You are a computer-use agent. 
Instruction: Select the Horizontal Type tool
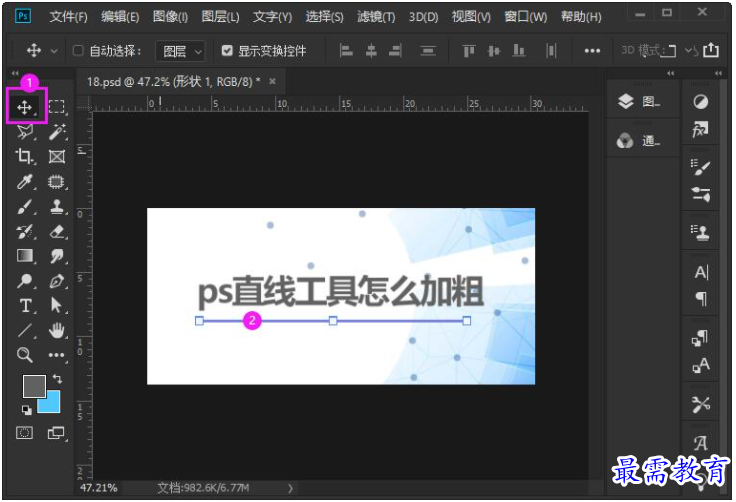pos(26,306)
